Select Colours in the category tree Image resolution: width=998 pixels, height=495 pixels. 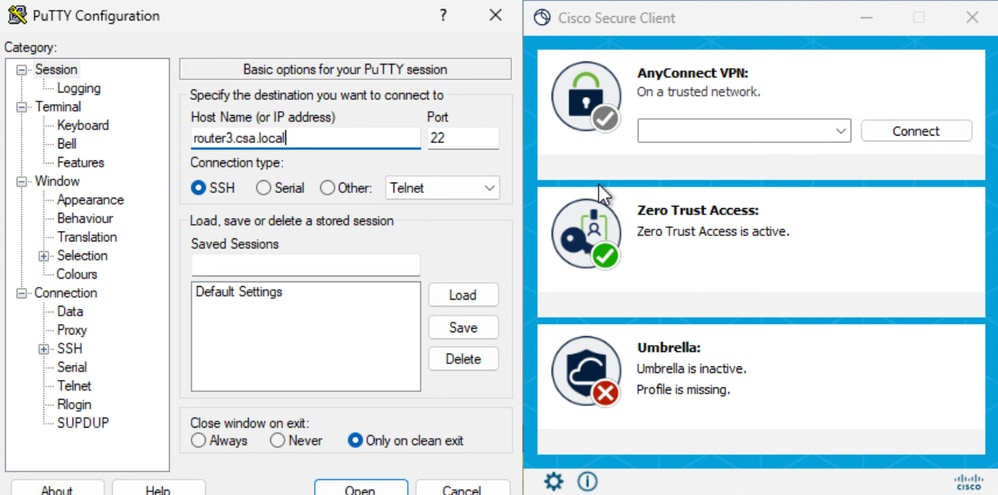tap(77, 274)
